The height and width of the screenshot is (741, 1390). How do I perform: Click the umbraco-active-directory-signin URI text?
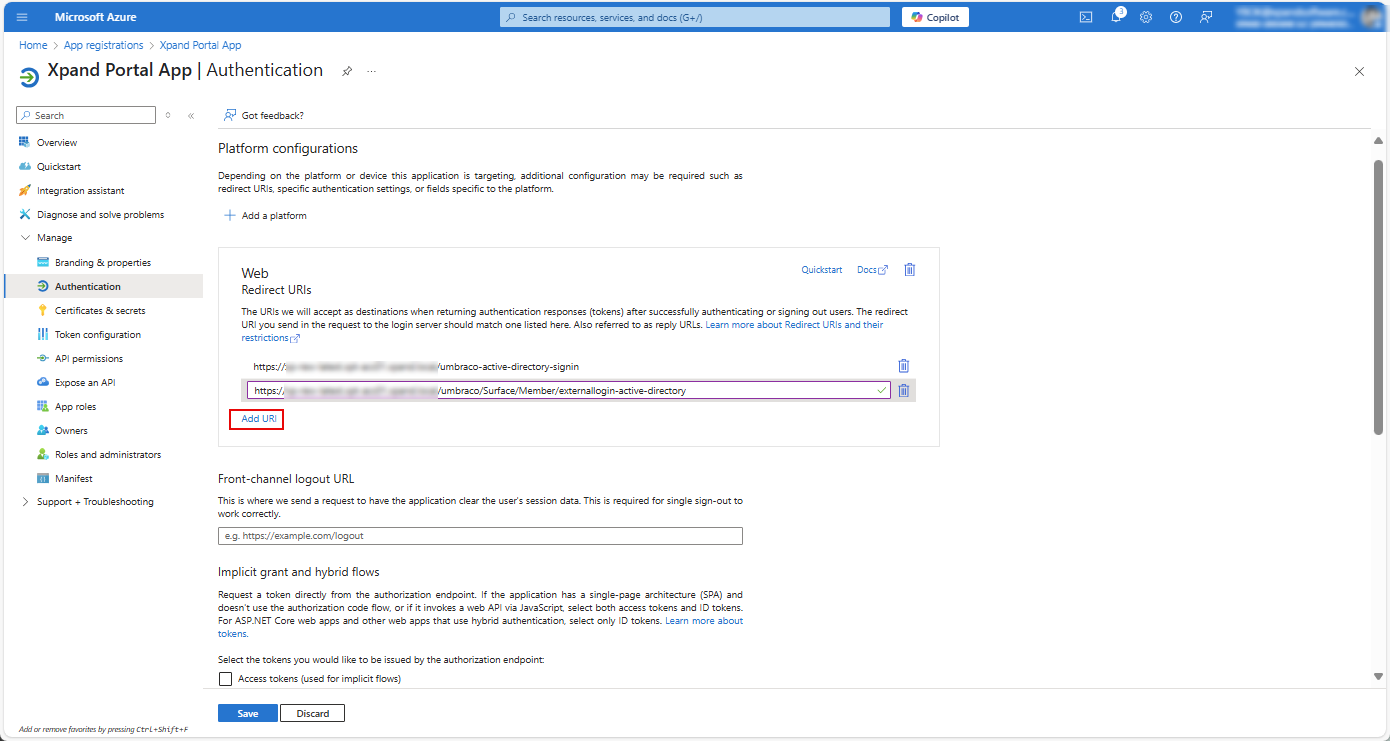[x=416, y=367]
